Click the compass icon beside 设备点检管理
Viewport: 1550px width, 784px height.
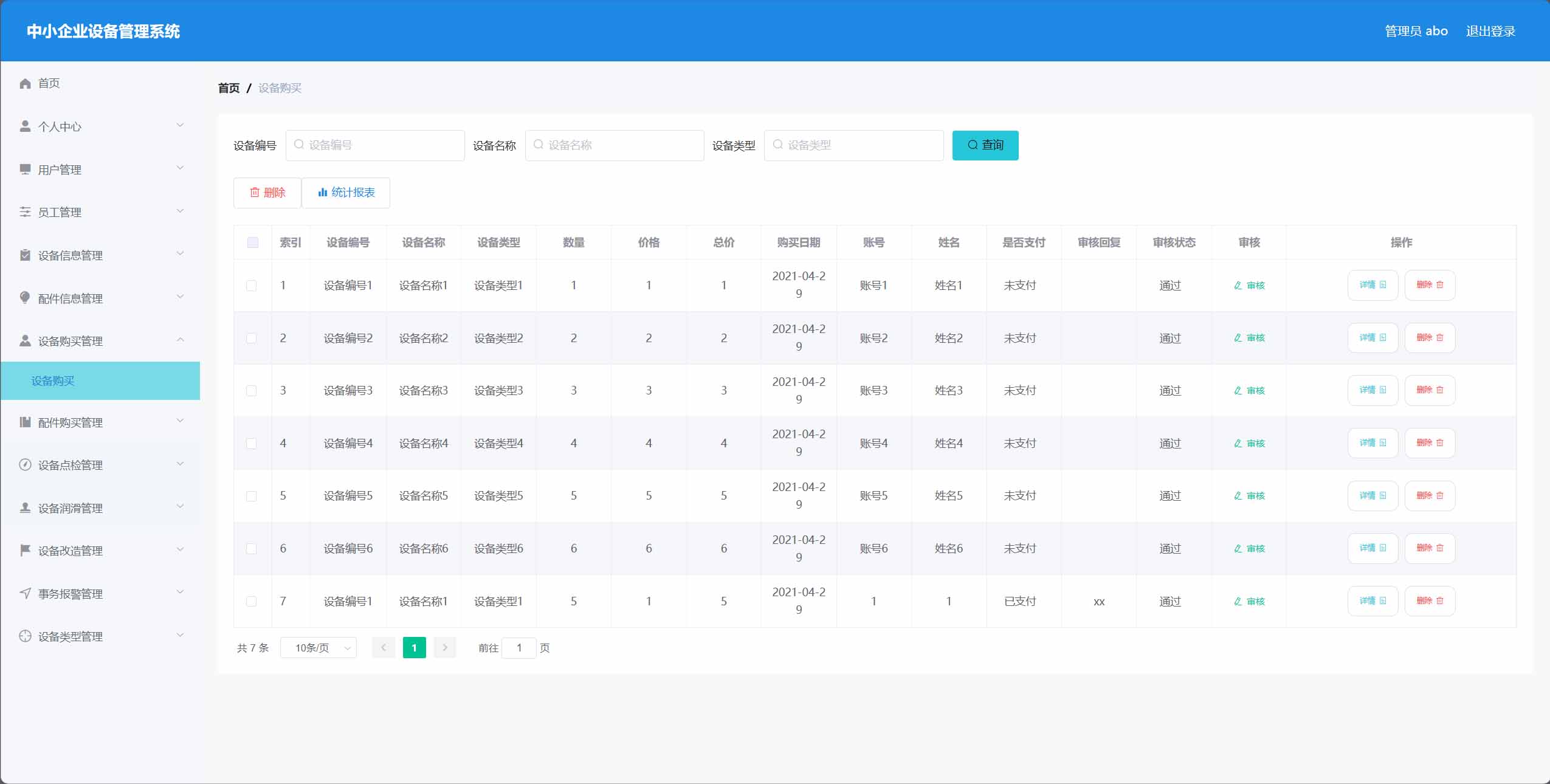point(25,464)
